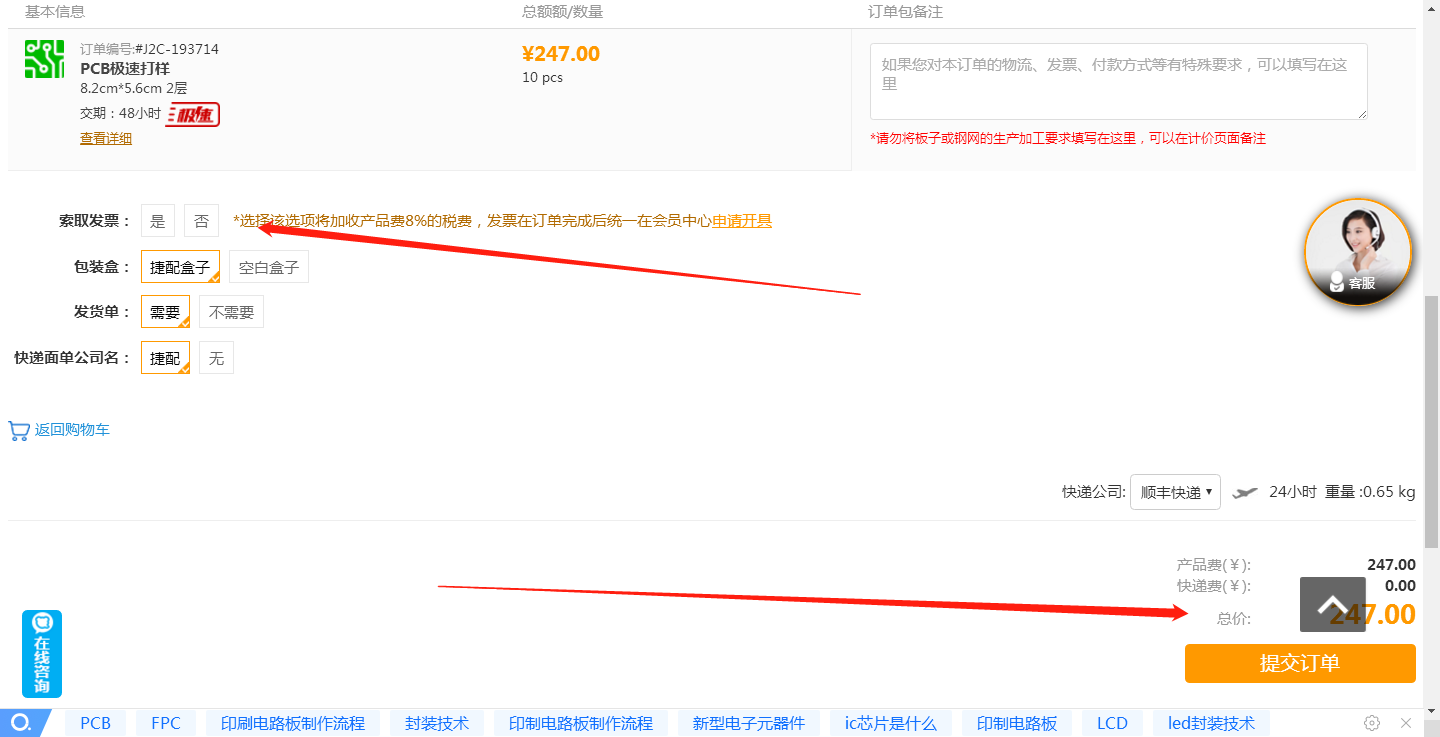Click the green PCB product icon
1440x737 pixels.
click(x=44, y=60)
